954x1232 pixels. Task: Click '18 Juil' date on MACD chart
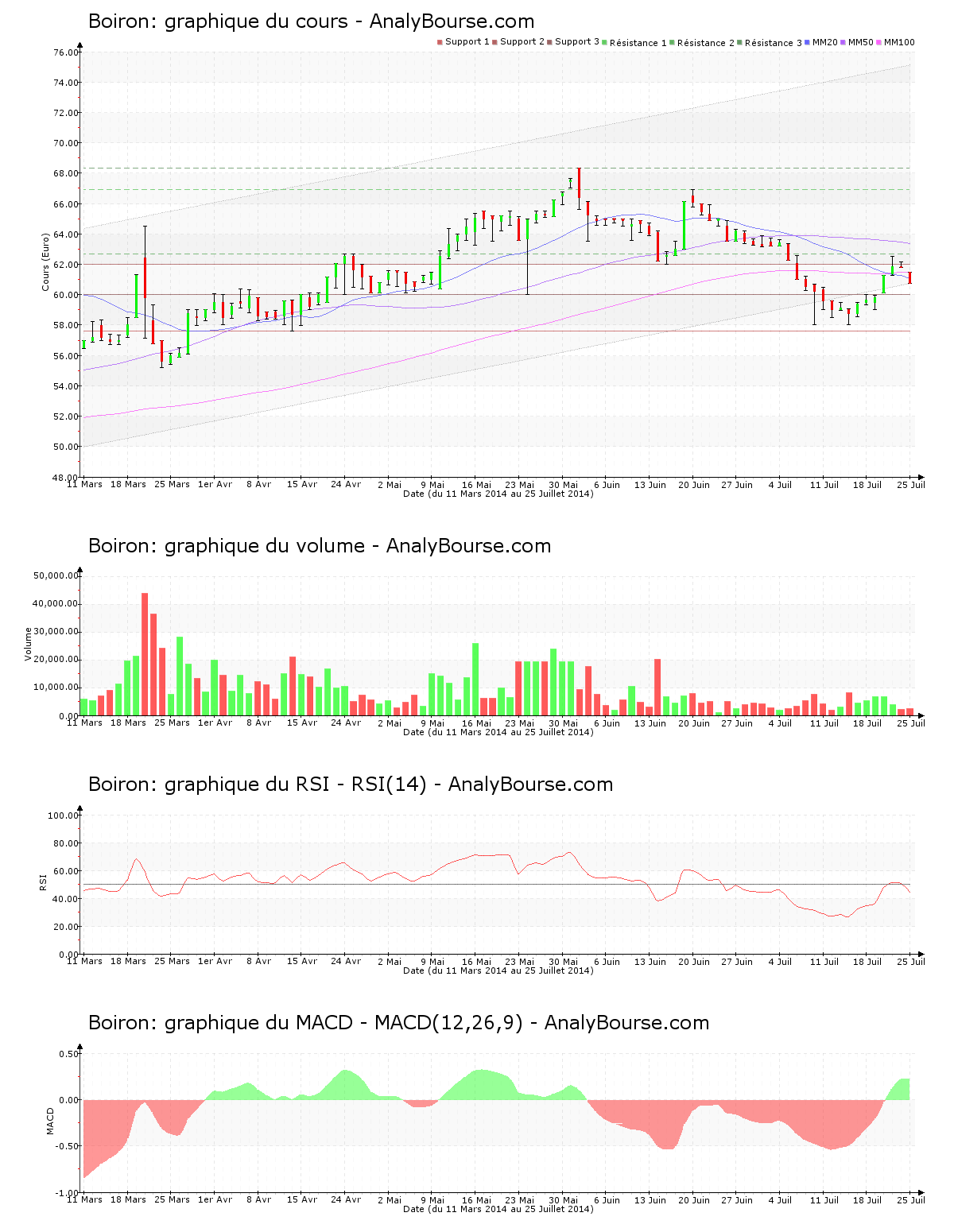click(x=867, y=1199)
